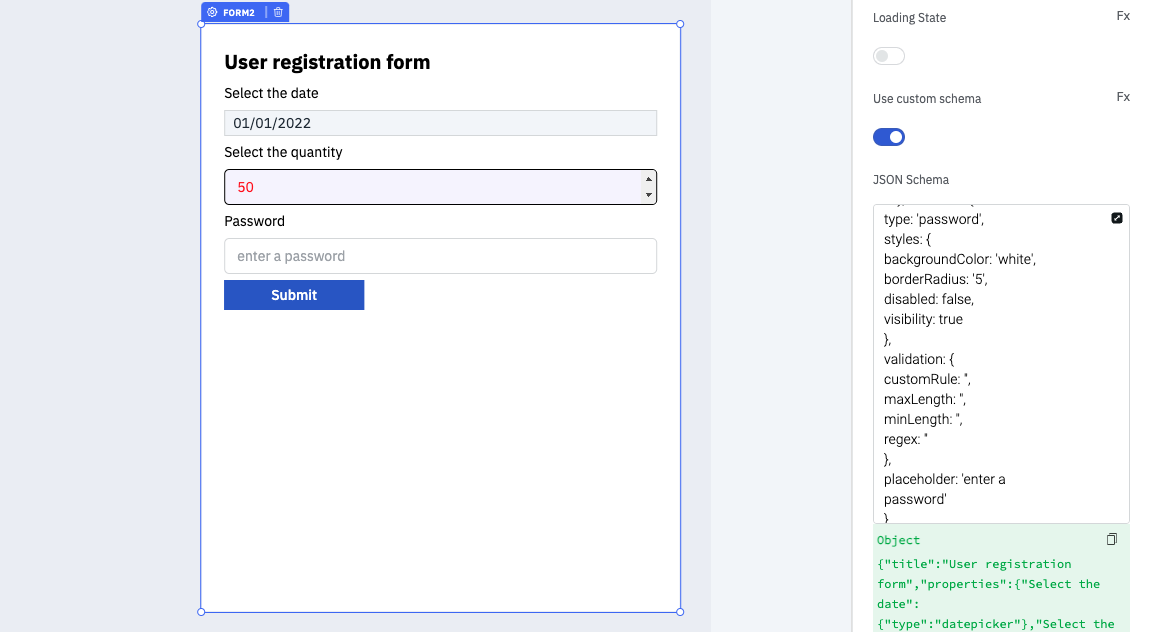Decrease the quantity with the down arrow
The width and height of the screenshot is (1150, 632).
click(649, 195)
